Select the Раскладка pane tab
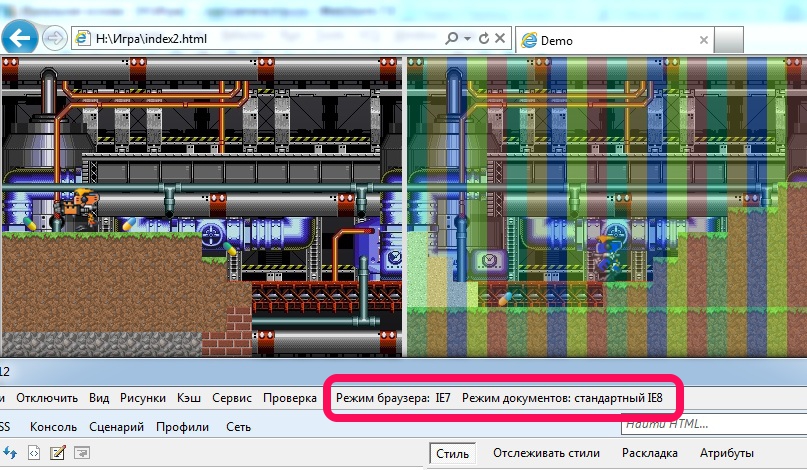The image size is (807, 470). 650,453
